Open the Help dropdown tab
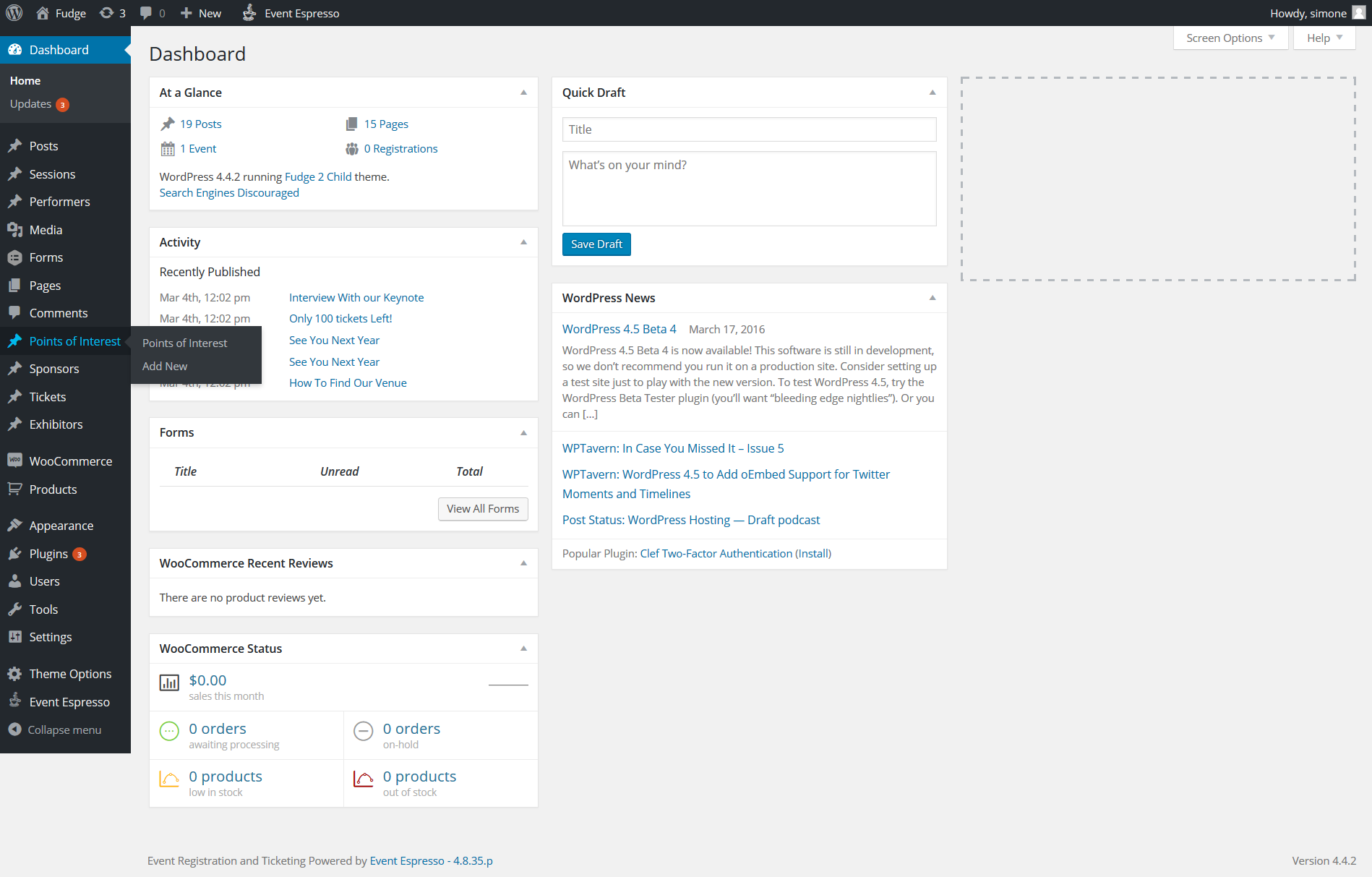This screenshot has width=1372, height=877. (1324, 38)
